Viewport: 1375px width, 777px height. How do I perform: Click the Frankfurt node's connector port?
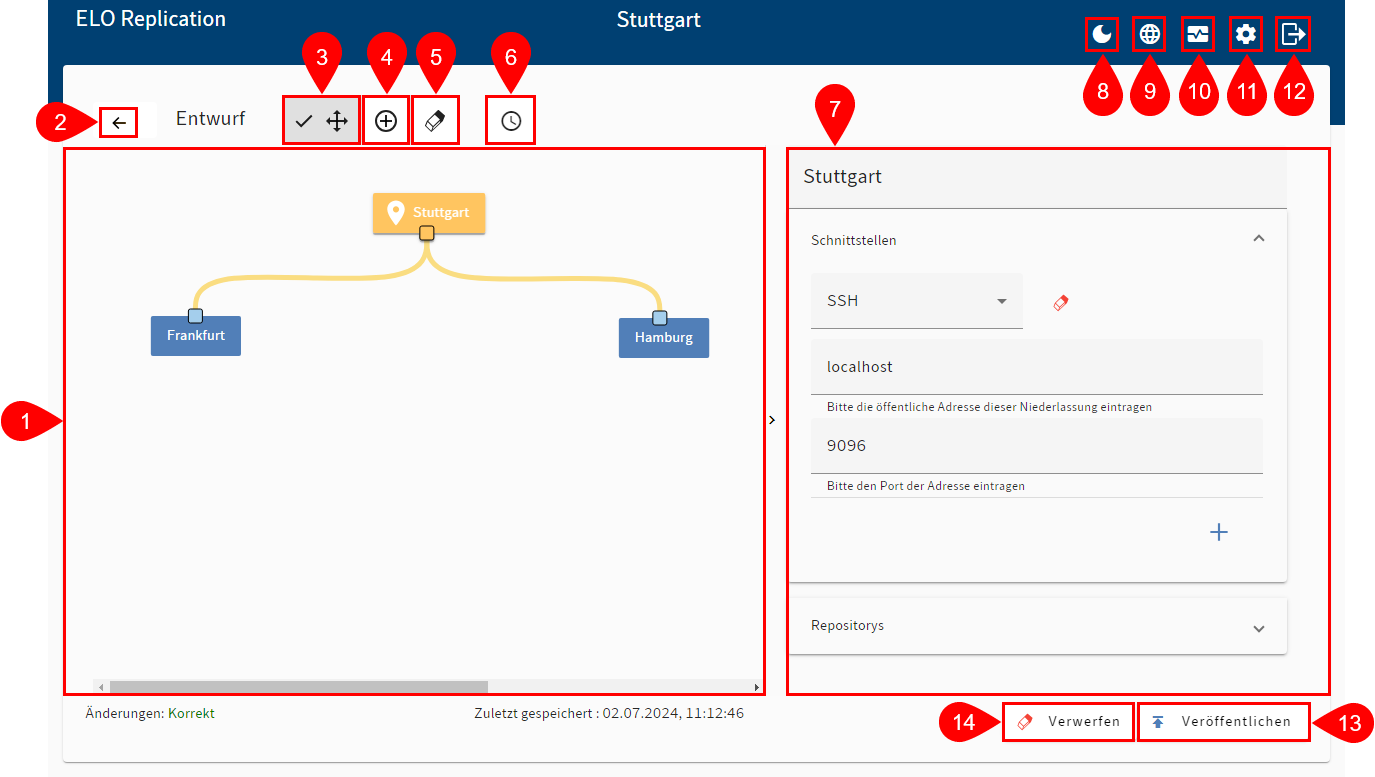(196, 316)
